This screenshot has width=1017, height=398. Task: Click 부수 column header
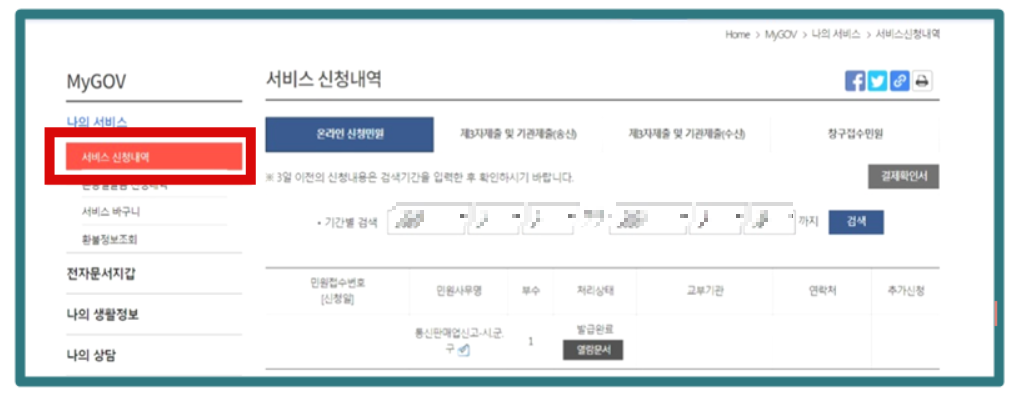click(x=531, y=291)
